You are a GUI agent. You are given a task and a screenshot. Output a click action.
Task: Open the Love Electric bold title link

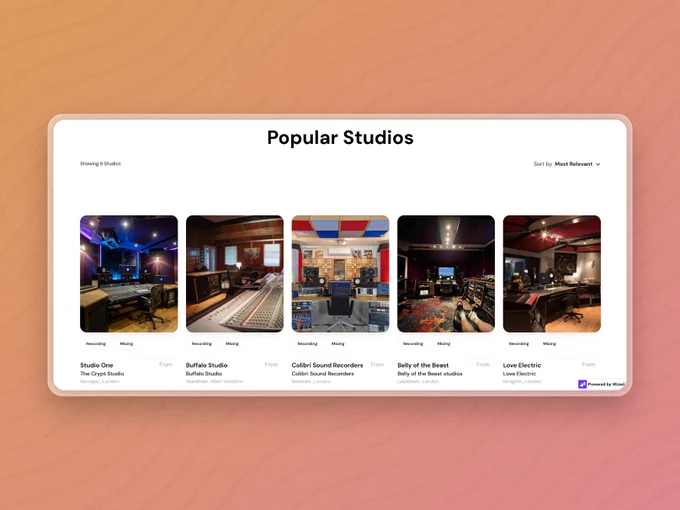click(522, 365)
